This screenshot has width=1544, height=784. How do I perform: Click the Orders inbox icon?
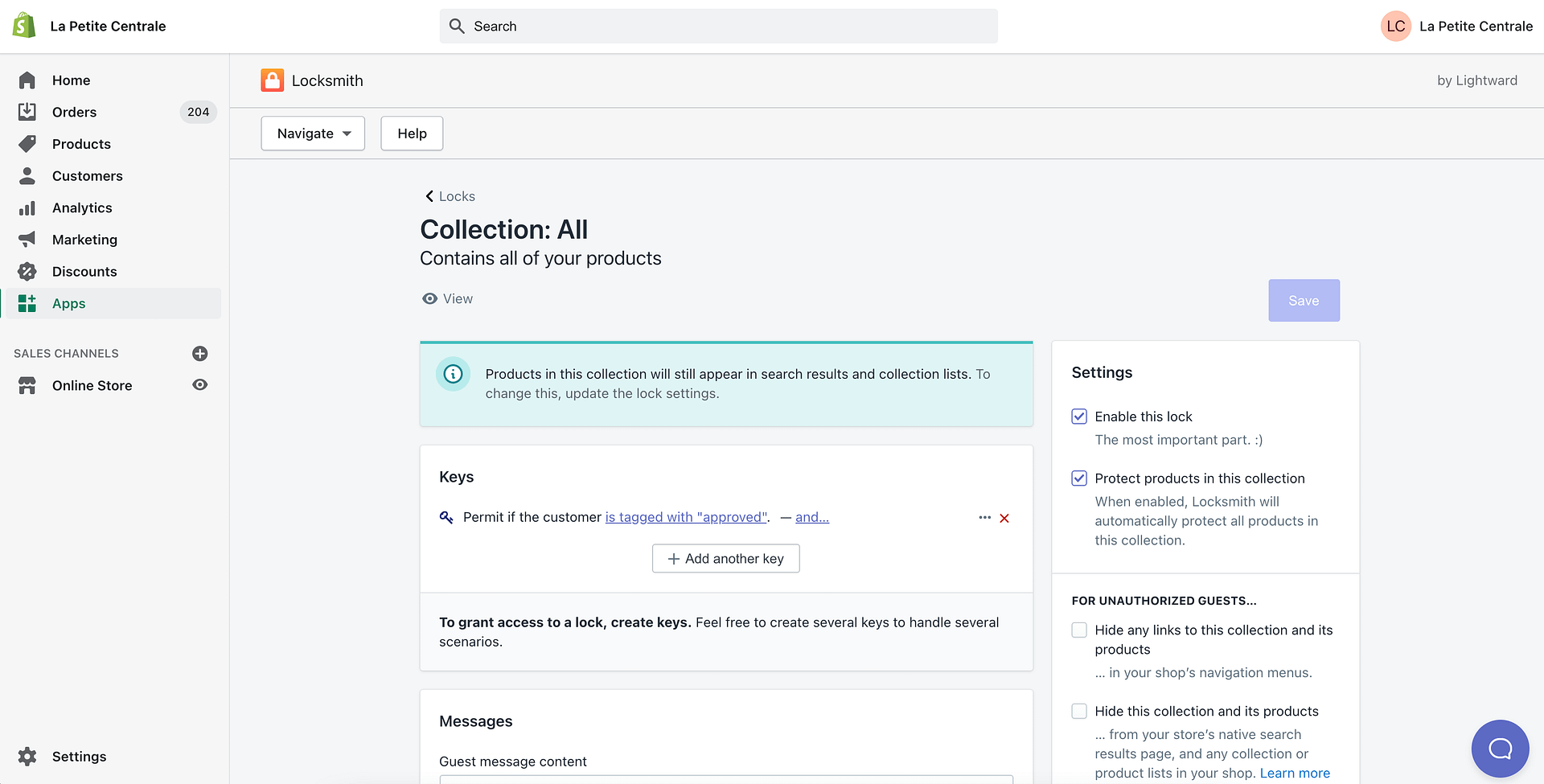[x=27, y=112]
